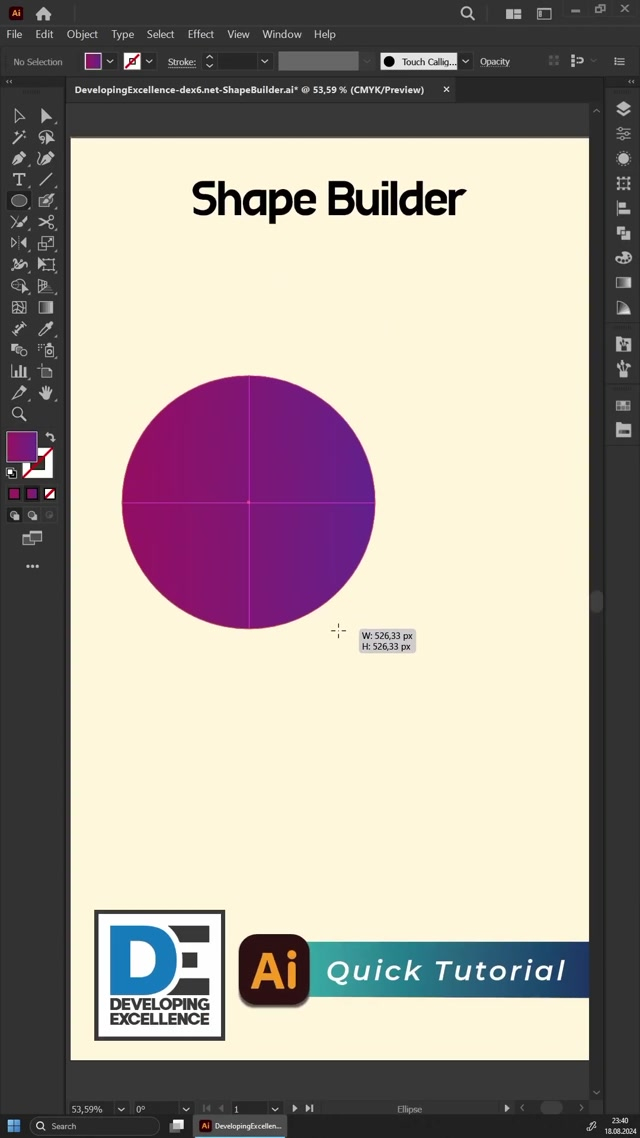Set paint mode to None
640x1138 pixels.
pyautogui.click(x=50, y=494)
